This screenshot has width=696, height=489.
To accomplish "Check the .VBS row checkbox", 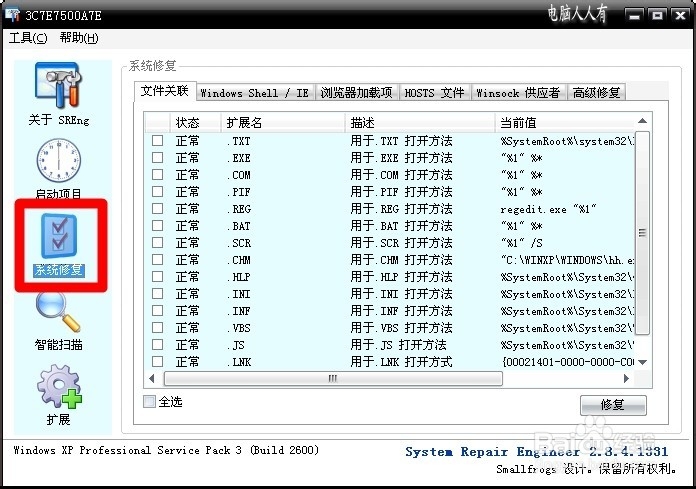I will pyautogui.click(x=157, y=327).
